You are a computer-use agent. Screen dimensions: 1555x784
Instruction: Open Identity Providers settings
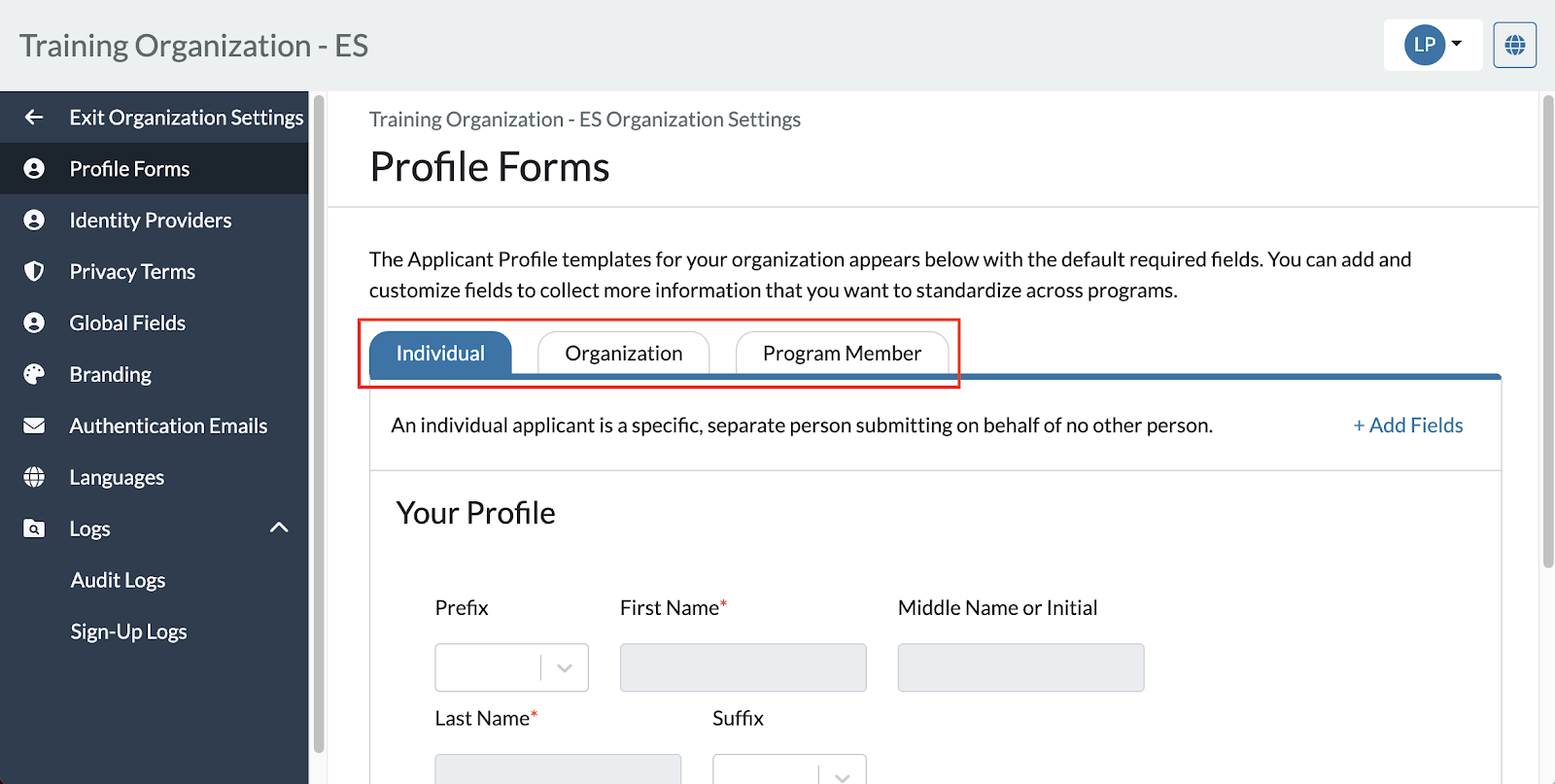pyautogui.click(x=150, y=220)
